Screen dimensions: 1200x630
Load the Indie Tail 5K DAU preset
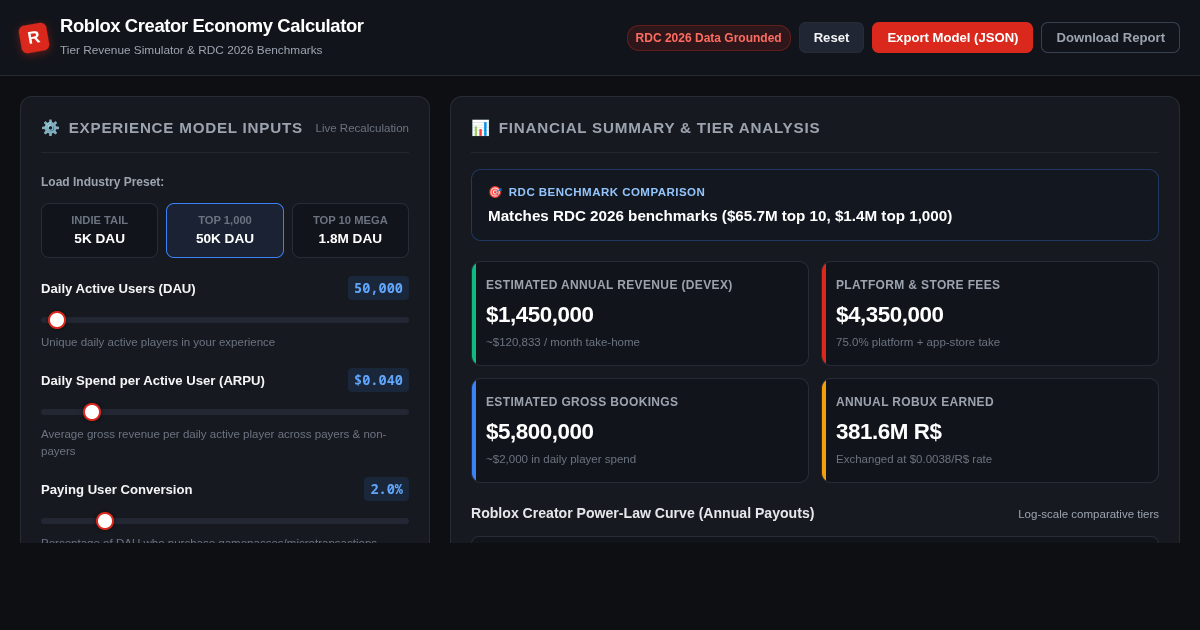[99, 230]
